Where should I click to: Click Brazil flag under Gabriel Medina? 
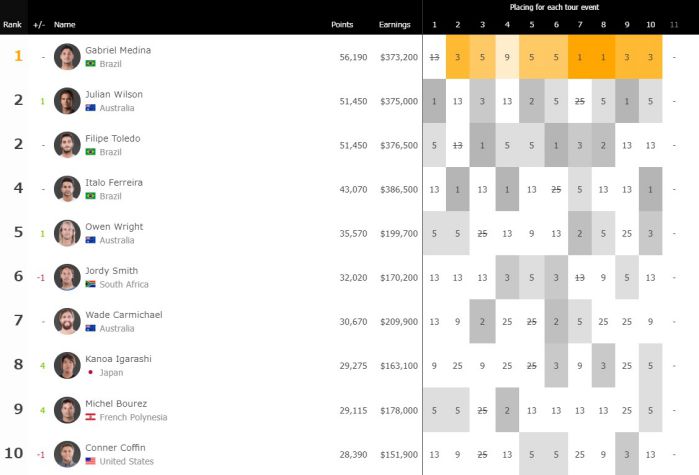click(x=90, y=63)
